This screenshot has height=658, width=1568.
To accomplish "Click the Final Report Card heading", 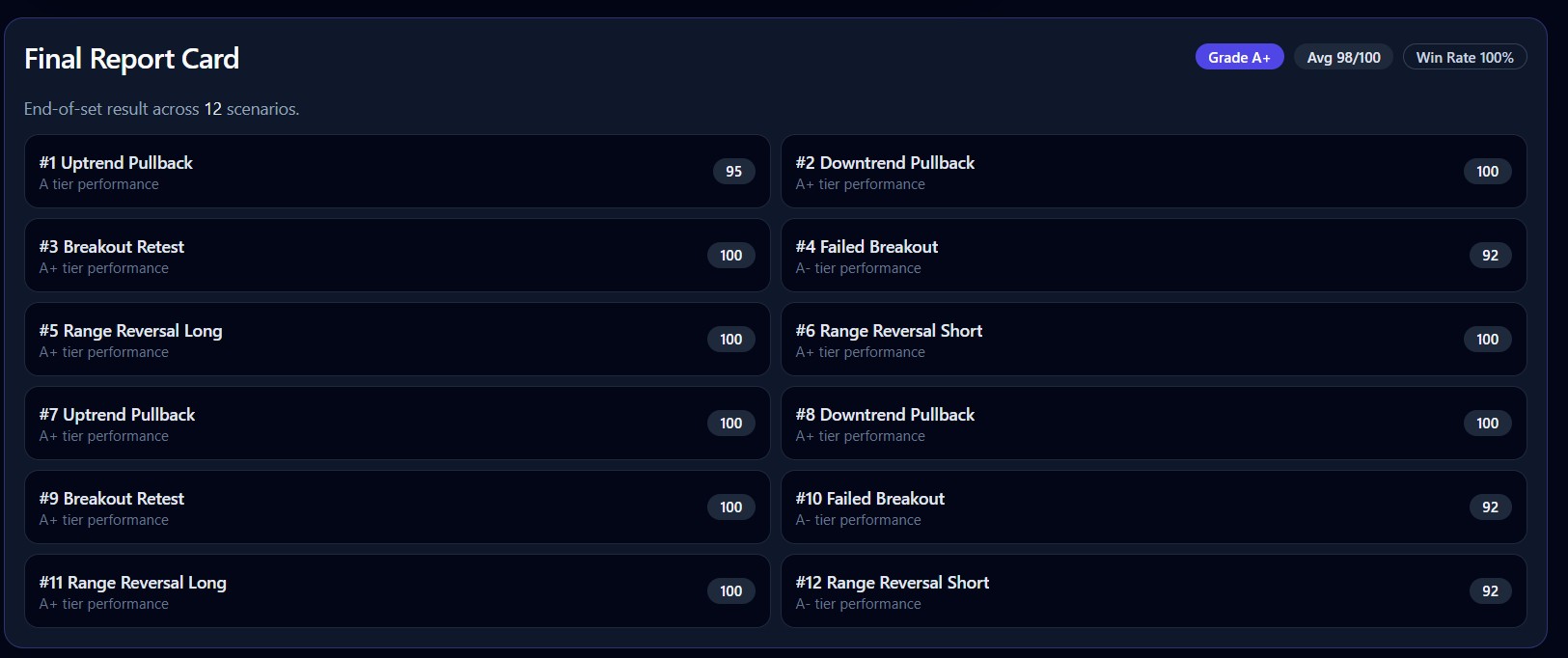I will tap(131, 59).
